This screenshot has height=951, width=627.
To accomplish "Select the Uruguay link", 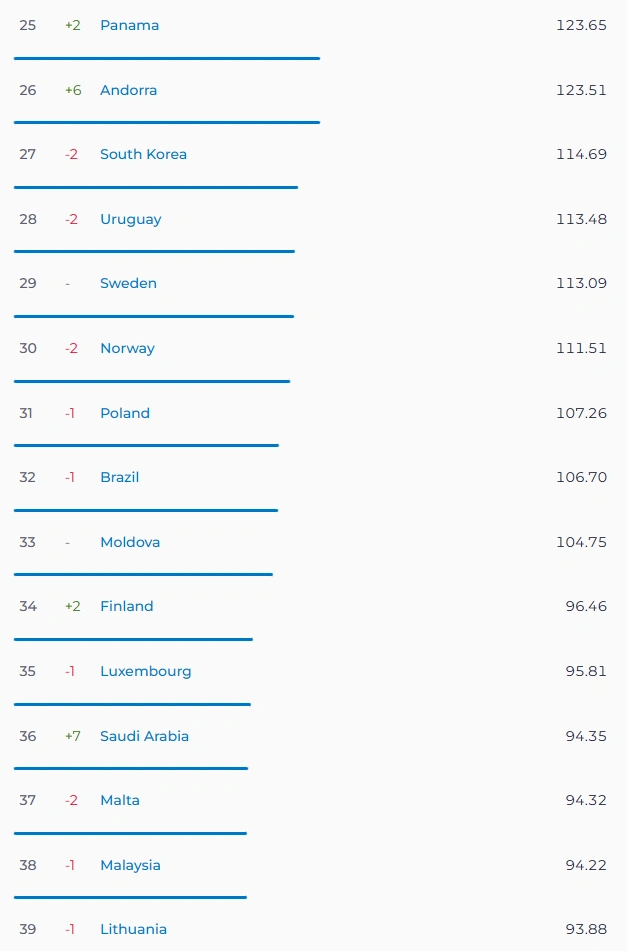I will point(130,220).
